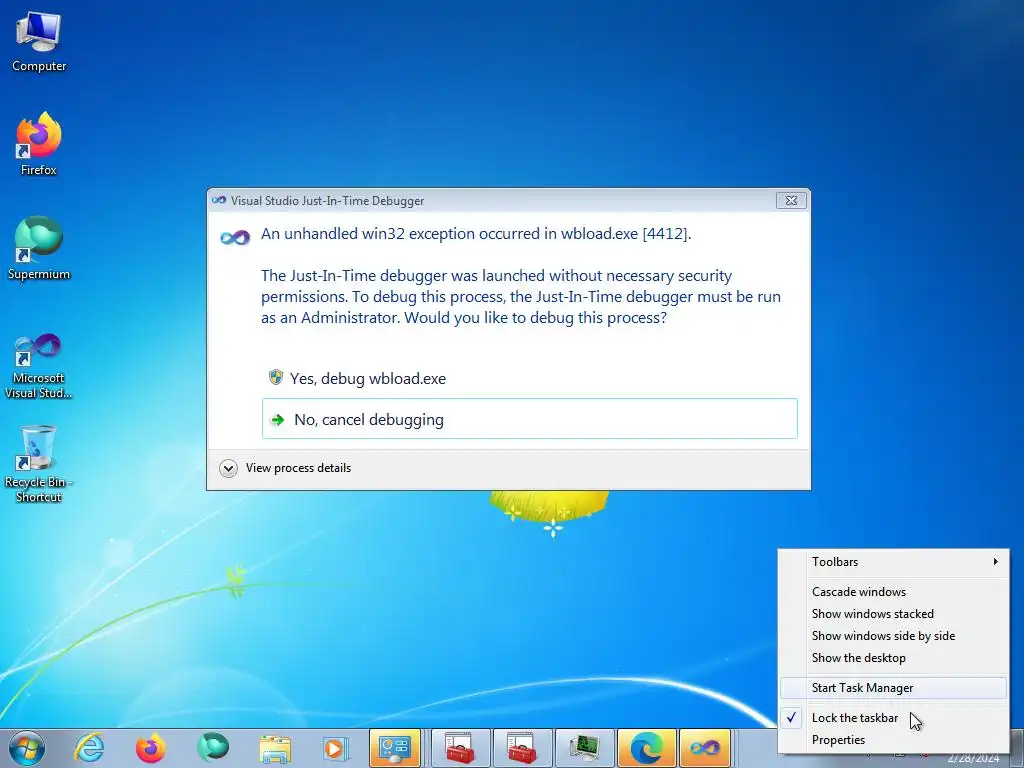Select Cascade windows in context menu
Screen dimensions: 1024x768
tap(893, 592)
